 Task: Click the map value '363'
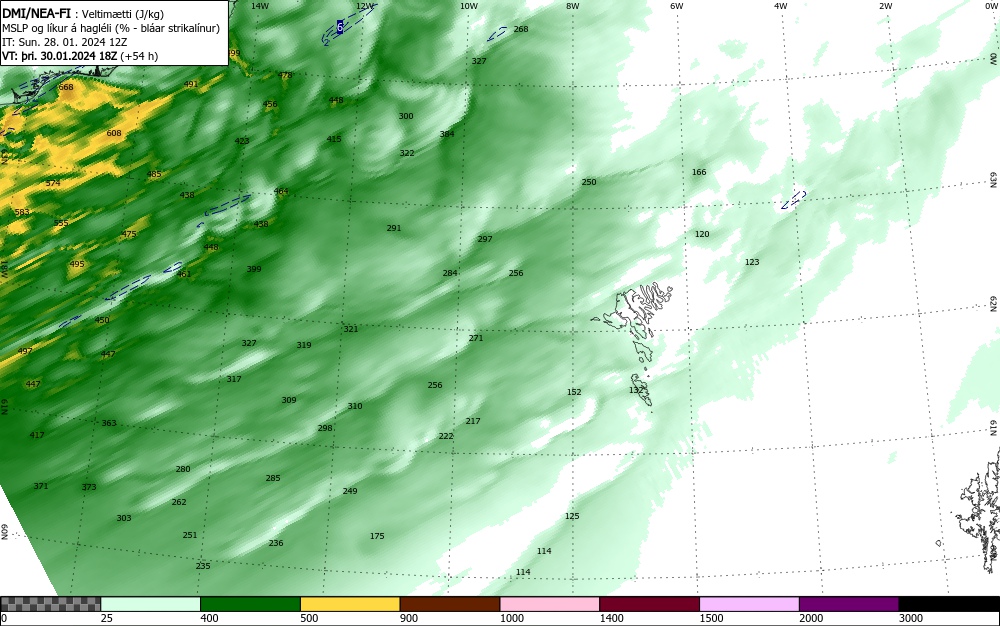(109, 423)
